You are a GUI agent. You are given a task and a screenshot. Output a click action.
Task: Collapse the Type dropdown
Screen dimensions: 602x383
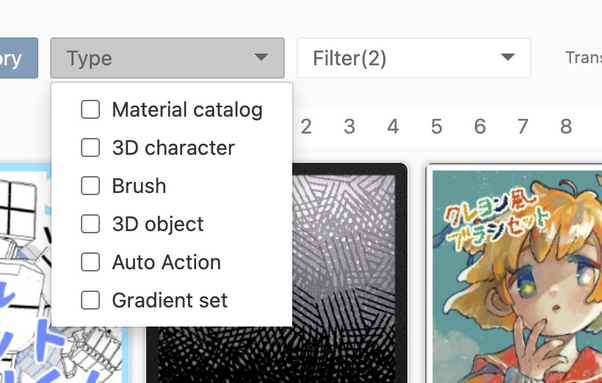click(167, 58)
